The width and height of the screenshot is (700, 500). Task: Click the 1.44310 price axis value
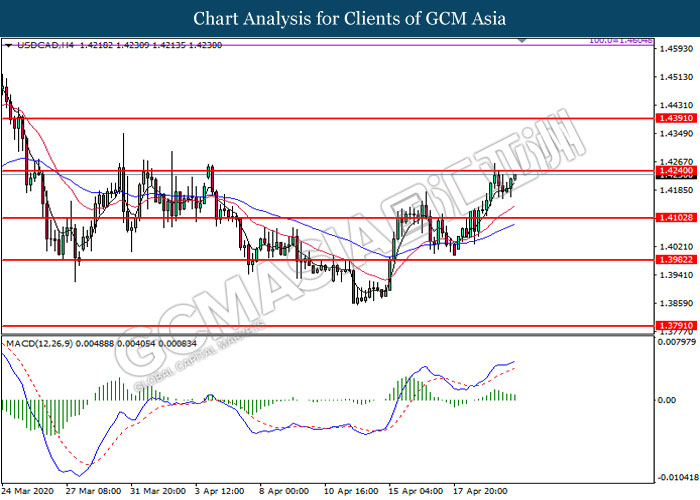click(x=676, y=105)
